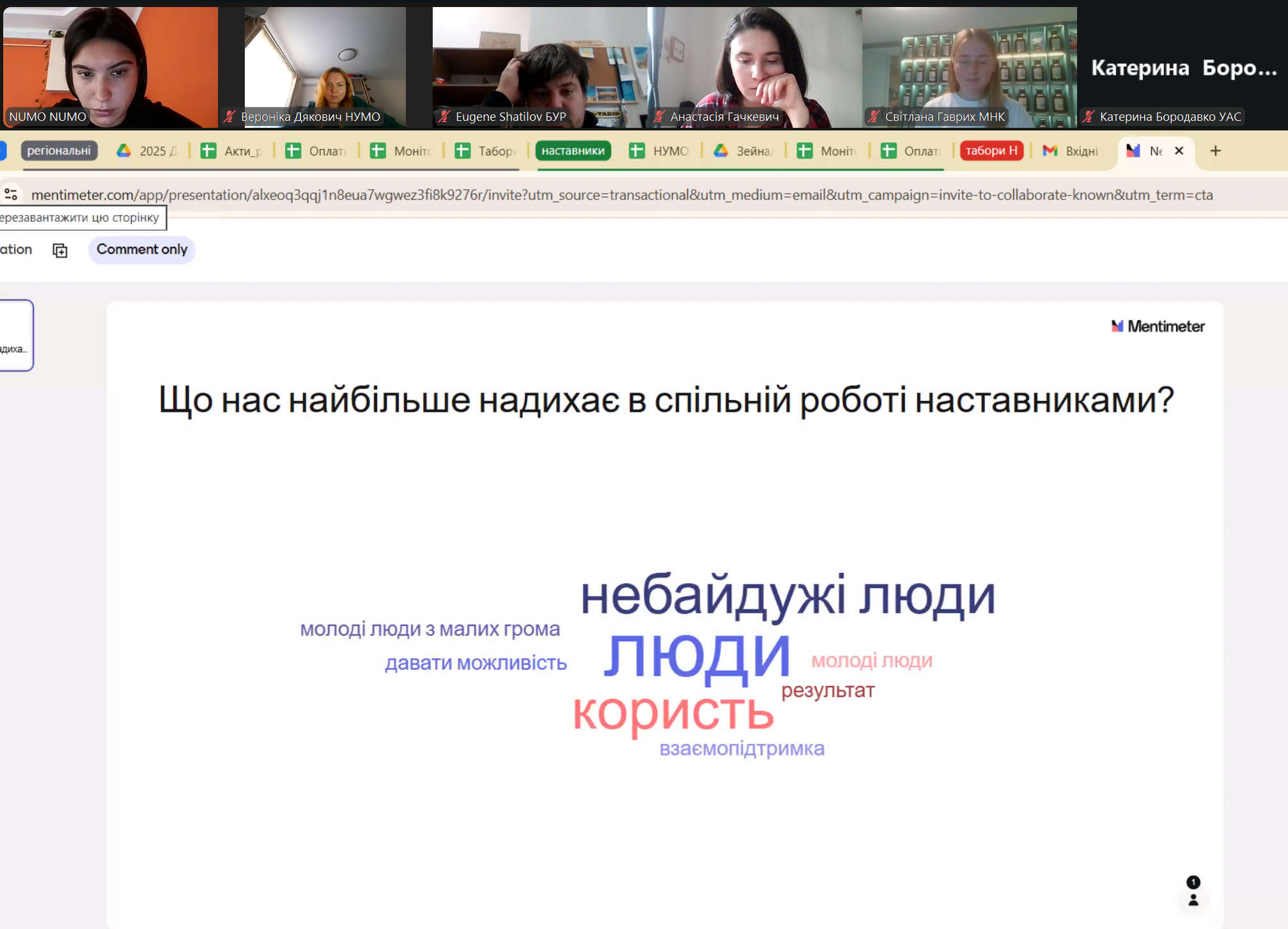Select Катерина Бородавко УАС participant tile
1288x929 pixels.
[1183, 67]
